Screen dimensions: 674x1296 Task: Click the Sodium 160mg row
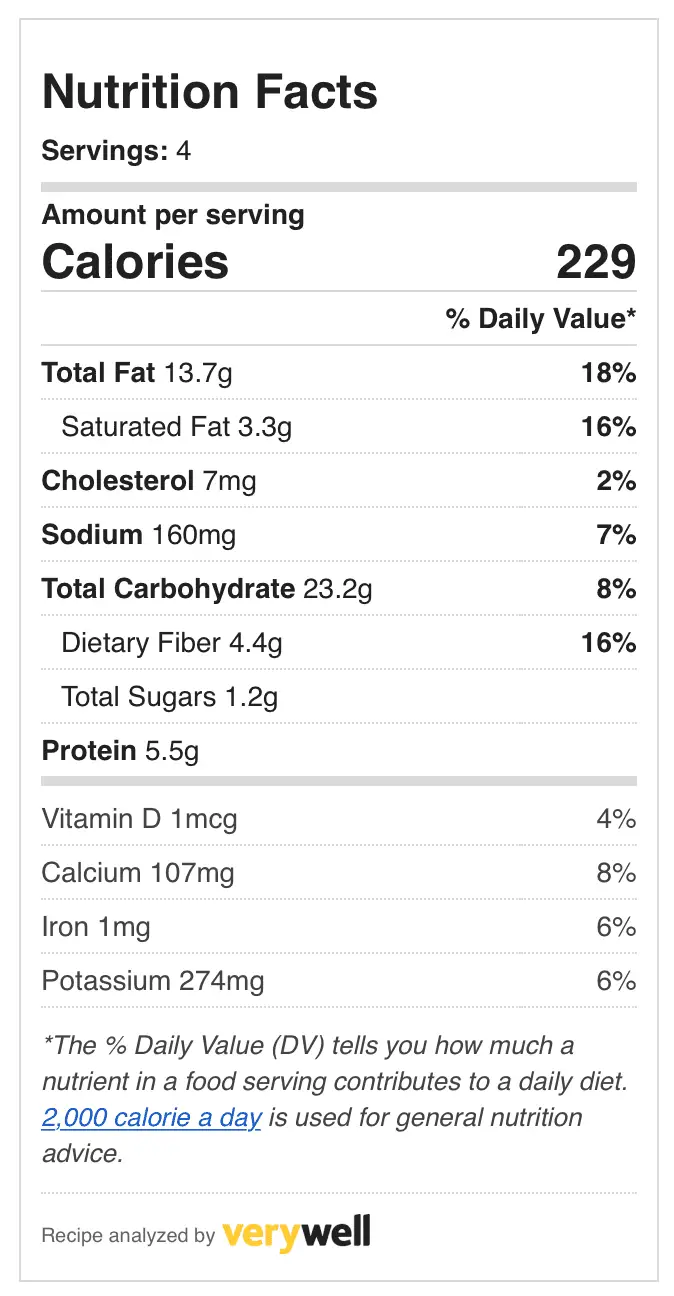tap(339, 535)
